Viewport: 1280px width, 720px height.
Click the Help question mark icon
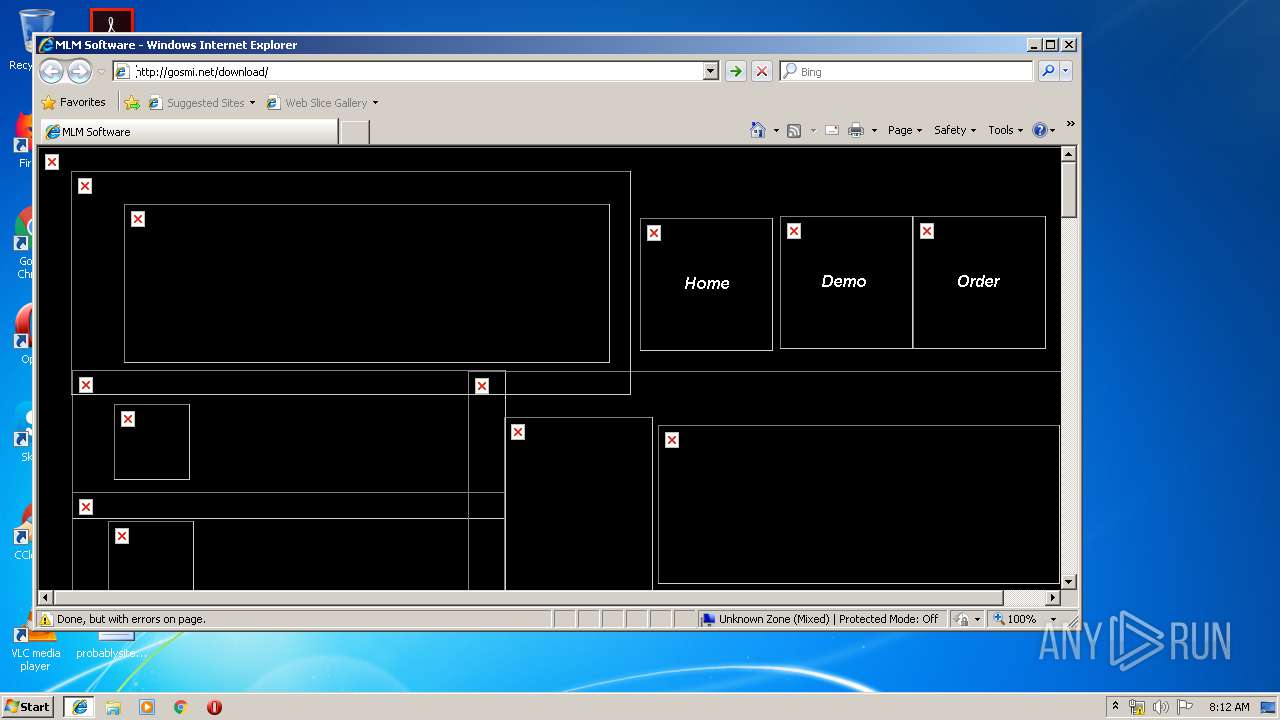[x=1040, y=130]
